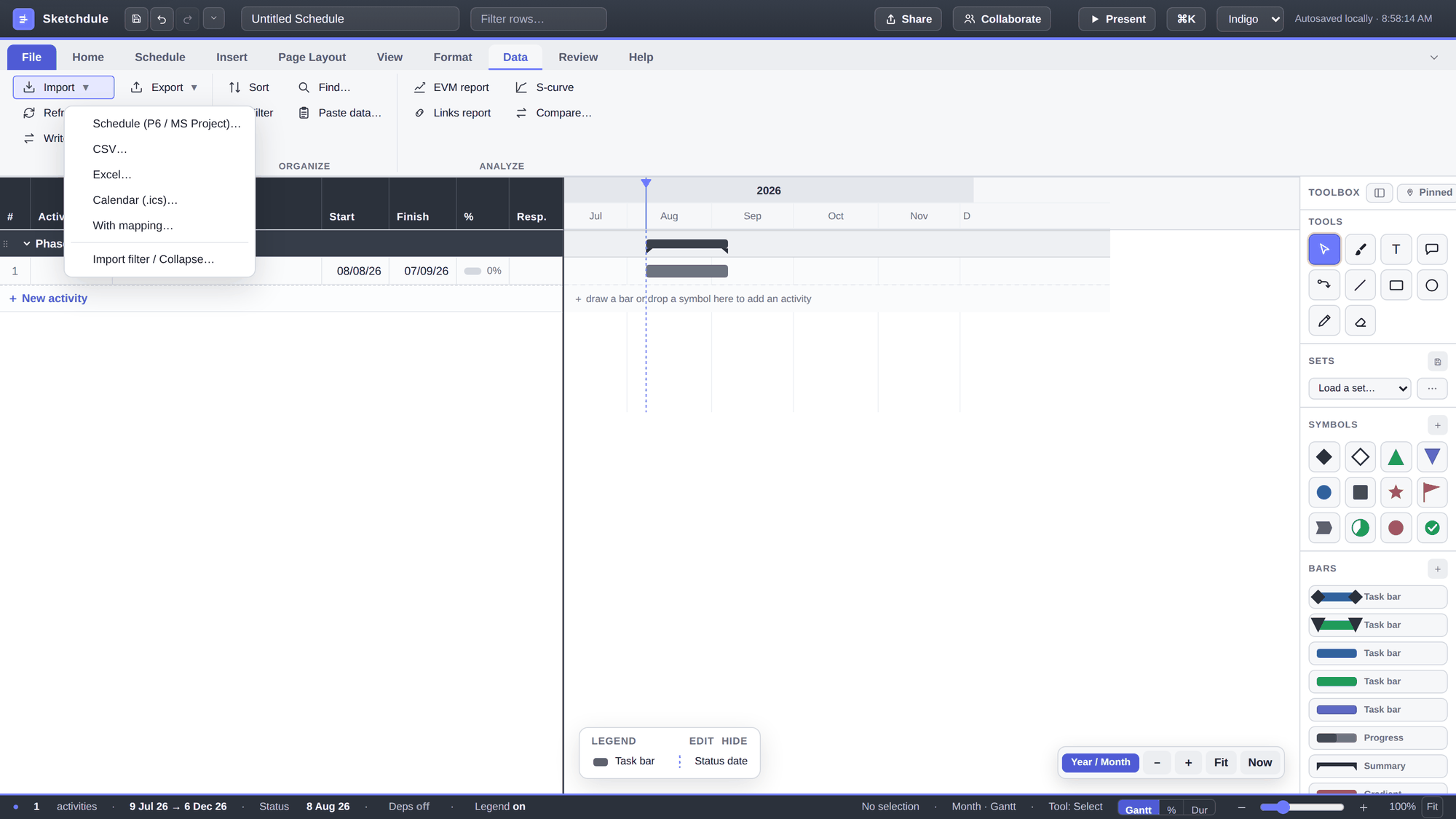Select the brush tool in Toolbox
This screenshot has width=1456, height=819.
1360,249
